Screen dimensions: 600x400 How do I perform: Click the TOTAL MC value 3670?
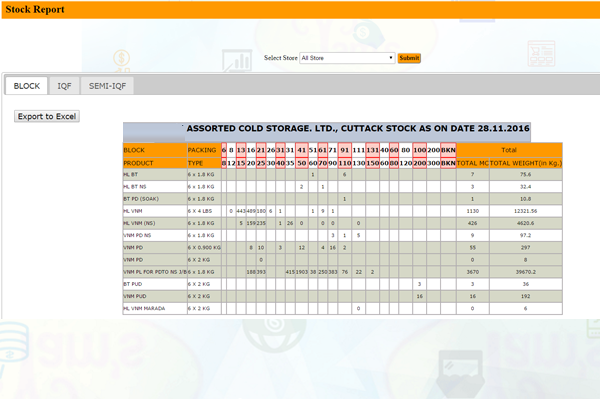[x=473, y=272]
